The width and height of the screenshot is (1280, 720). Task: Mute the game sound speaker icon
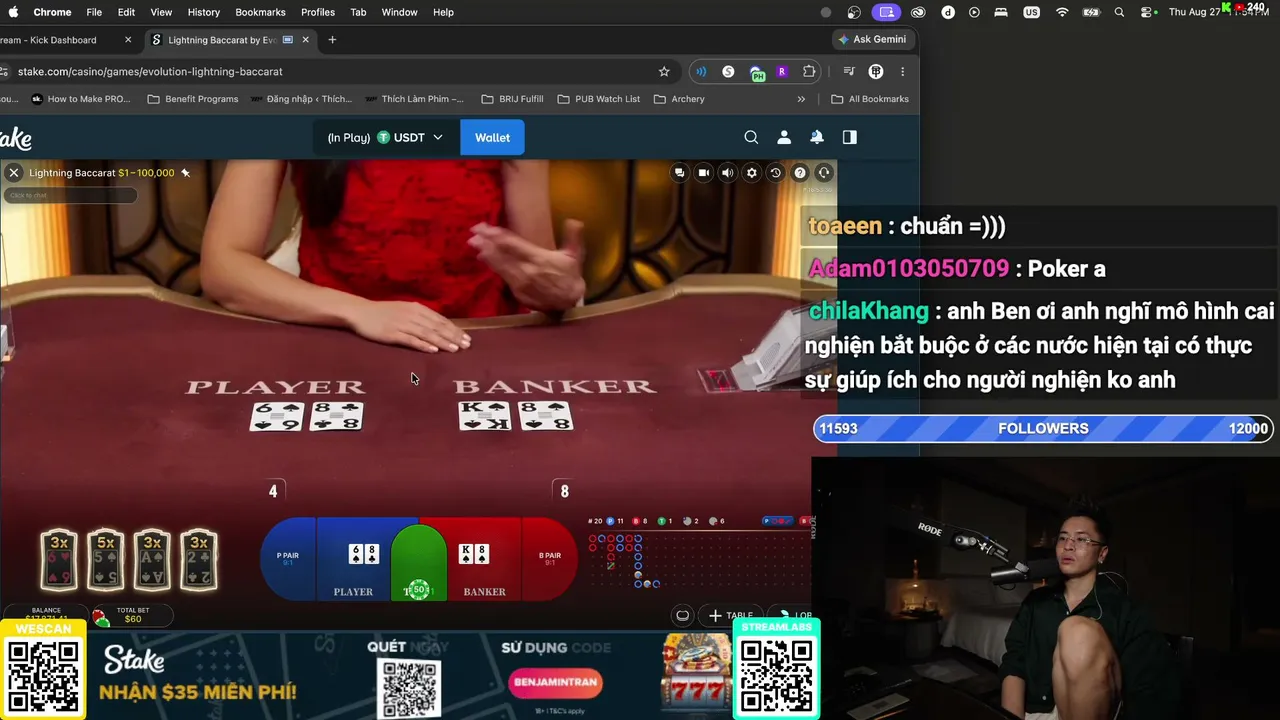(x=728, y=173)
